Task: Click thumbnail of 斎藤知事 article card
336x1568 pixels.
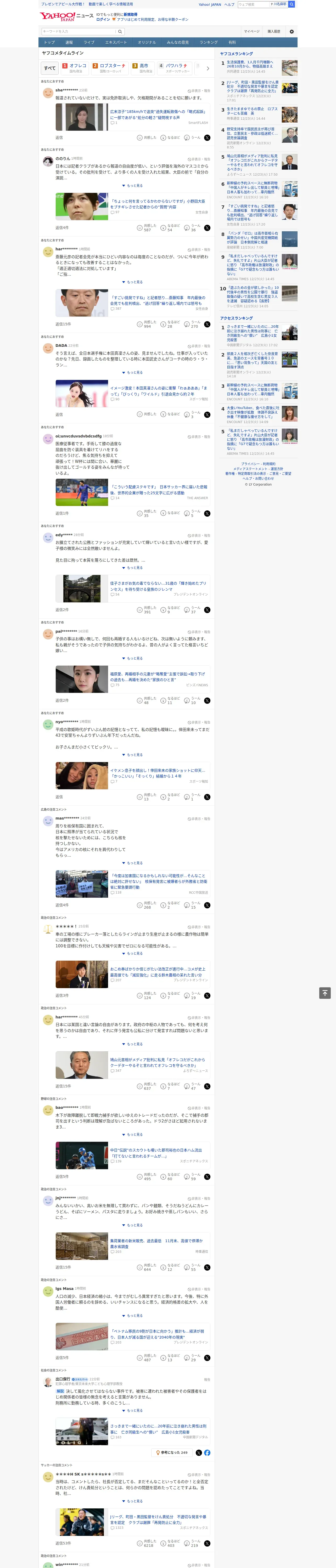Action: 82,303
